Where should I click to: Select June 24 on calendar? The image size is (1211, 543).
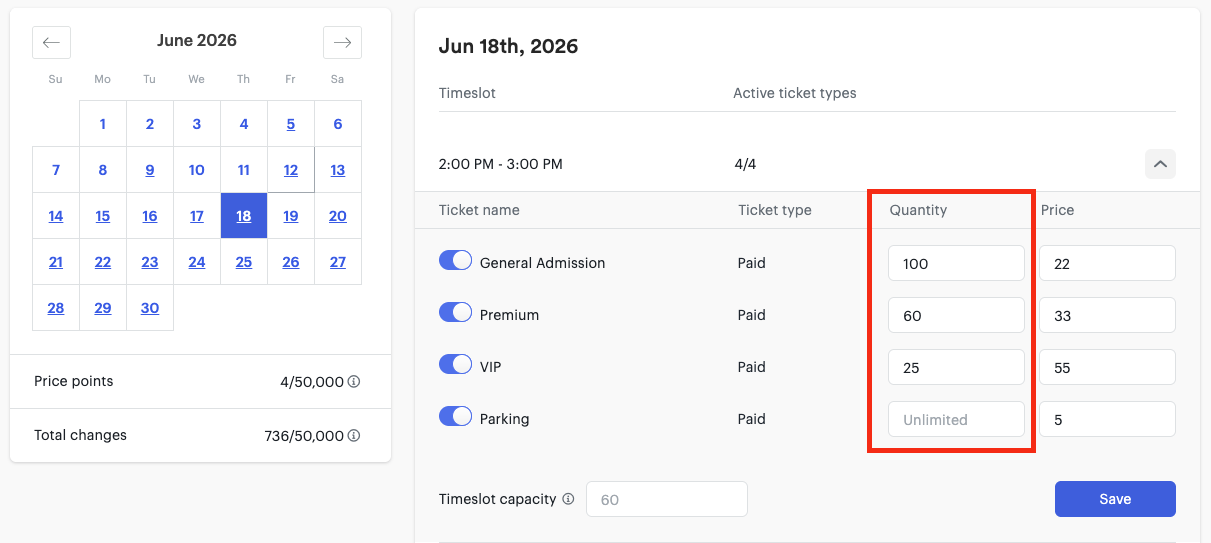pos(197,262)
